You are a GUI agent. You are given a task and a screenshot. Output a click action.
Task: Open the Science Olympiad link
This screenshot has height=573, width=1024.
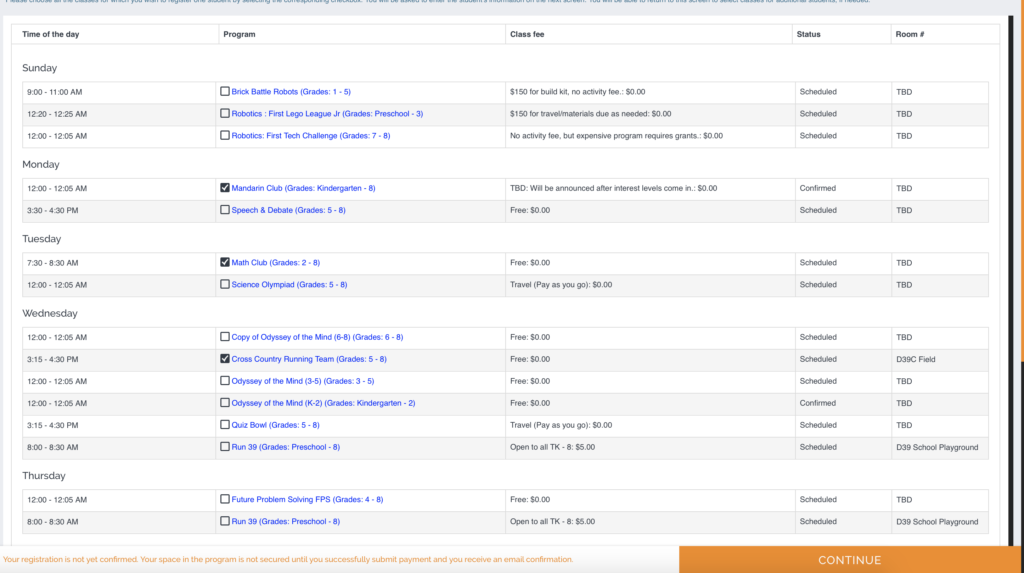coord(289,285)
